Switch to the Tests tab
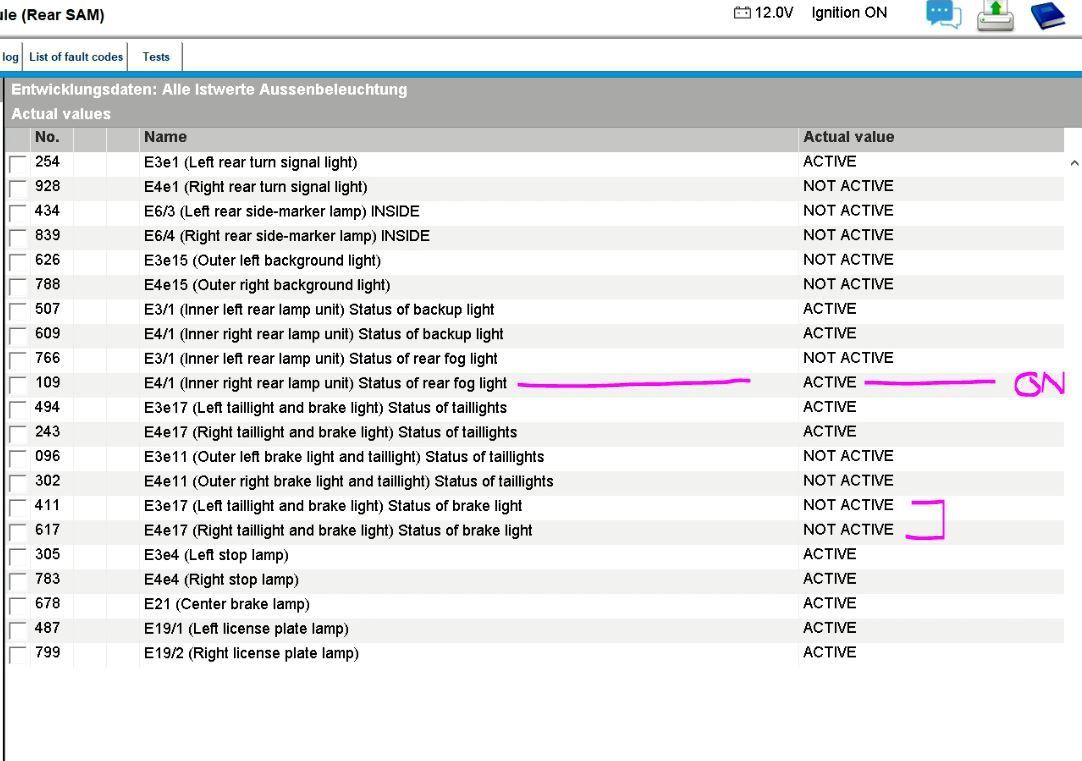Viewport: 1082px width, 761px height. pos(156,57)
